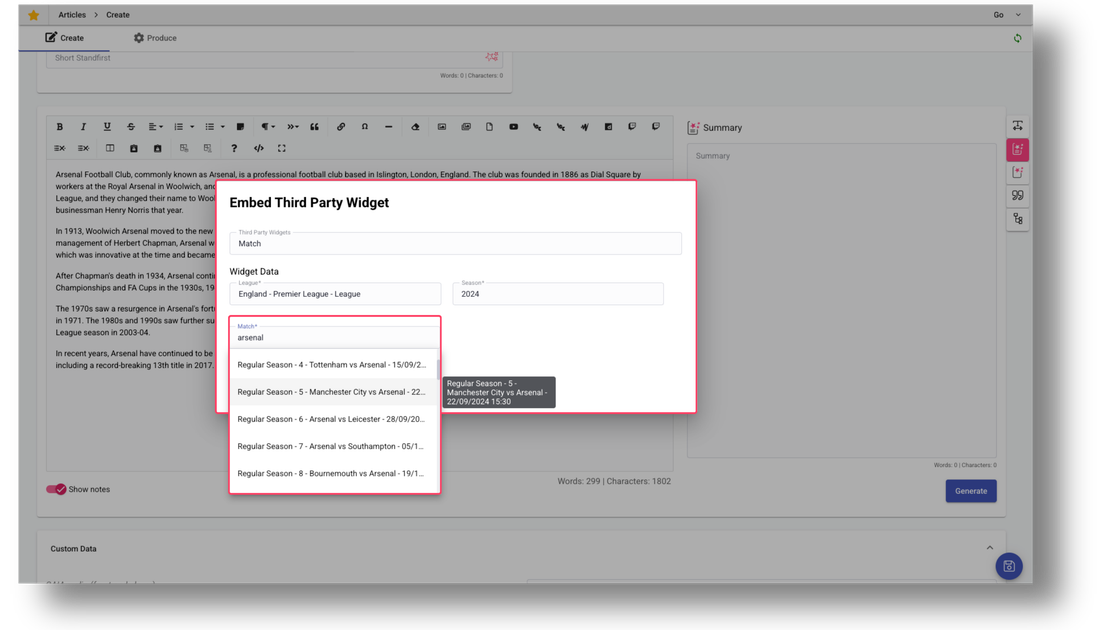Click the Generate button

tap(970, 491)
